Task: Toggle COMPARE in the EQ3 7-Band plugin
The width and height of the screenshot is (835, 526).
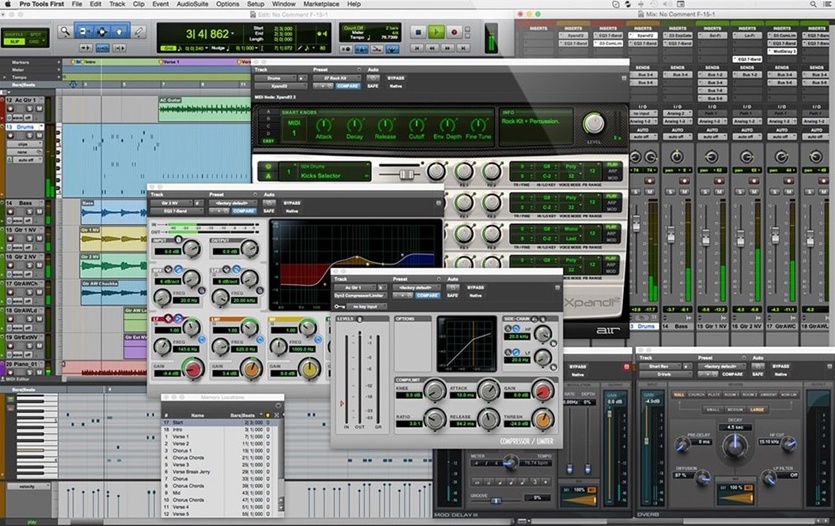Action: [x=245, y=211]
